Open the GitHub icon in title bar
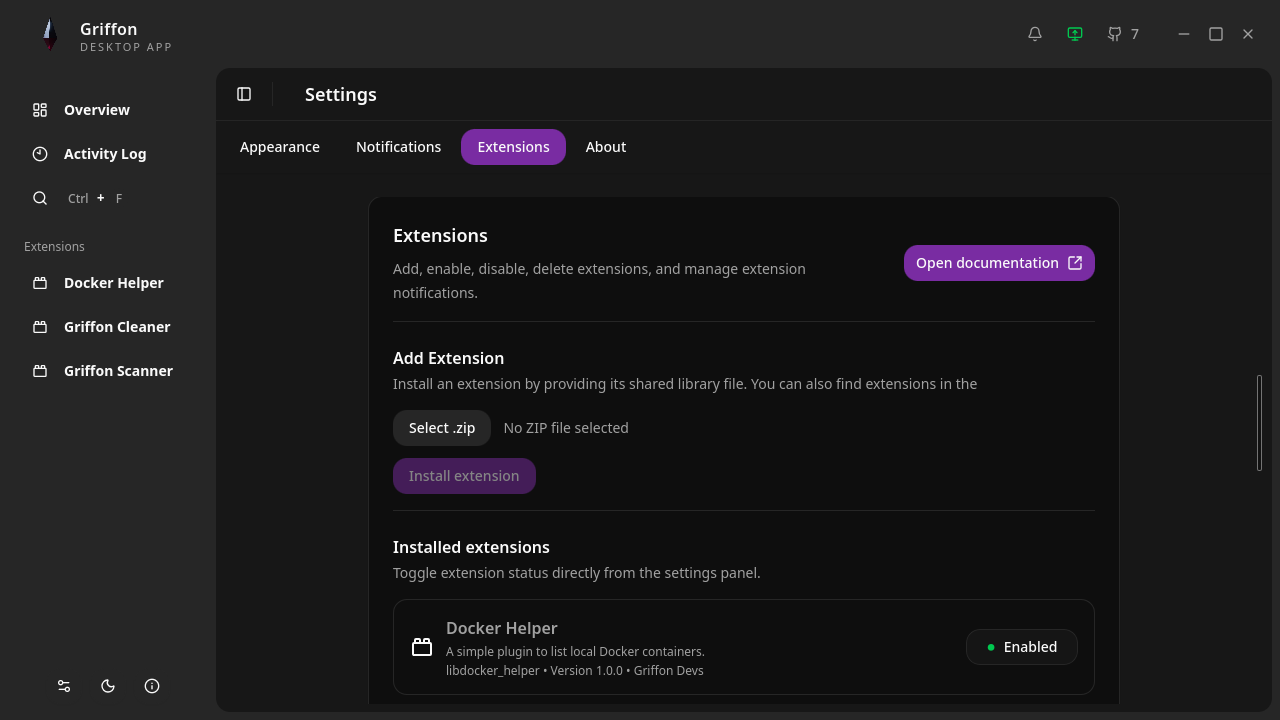The image size is (1280, 720). click(1115, 34)
